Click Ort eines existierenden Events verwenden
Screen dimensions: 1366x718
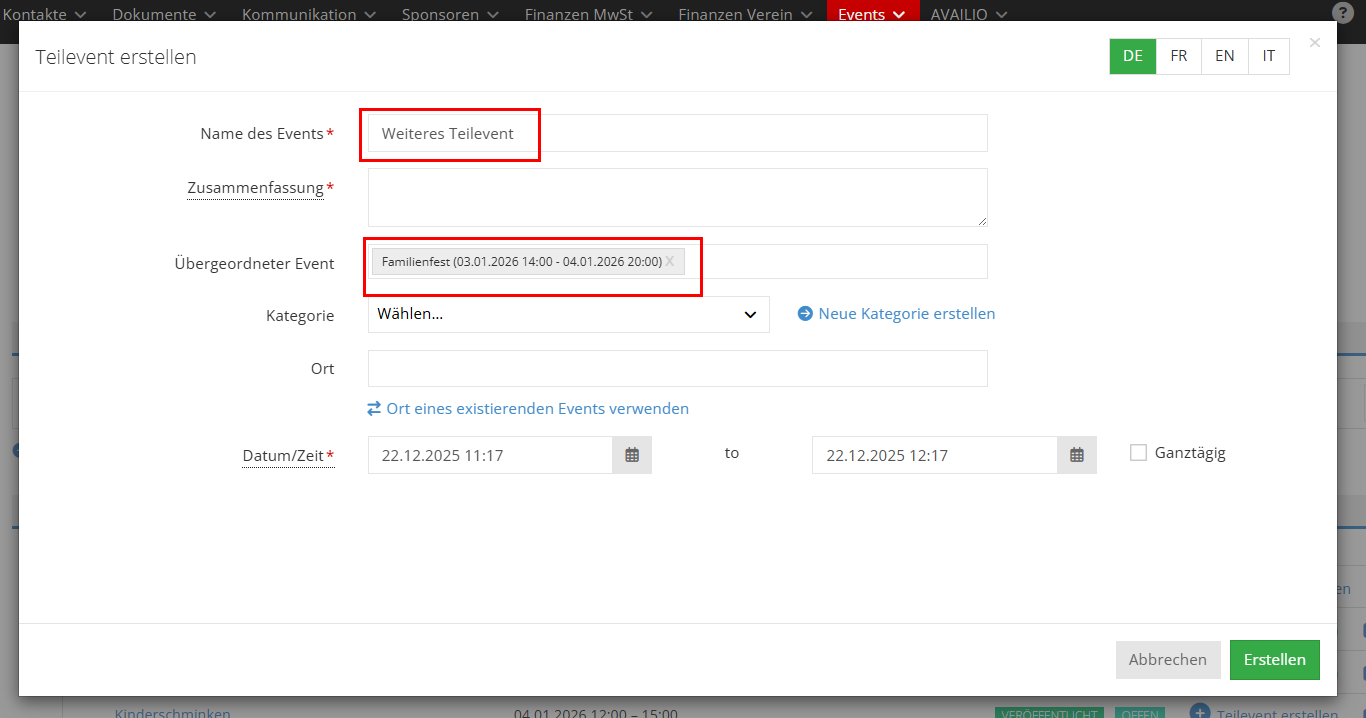point(537,409)
